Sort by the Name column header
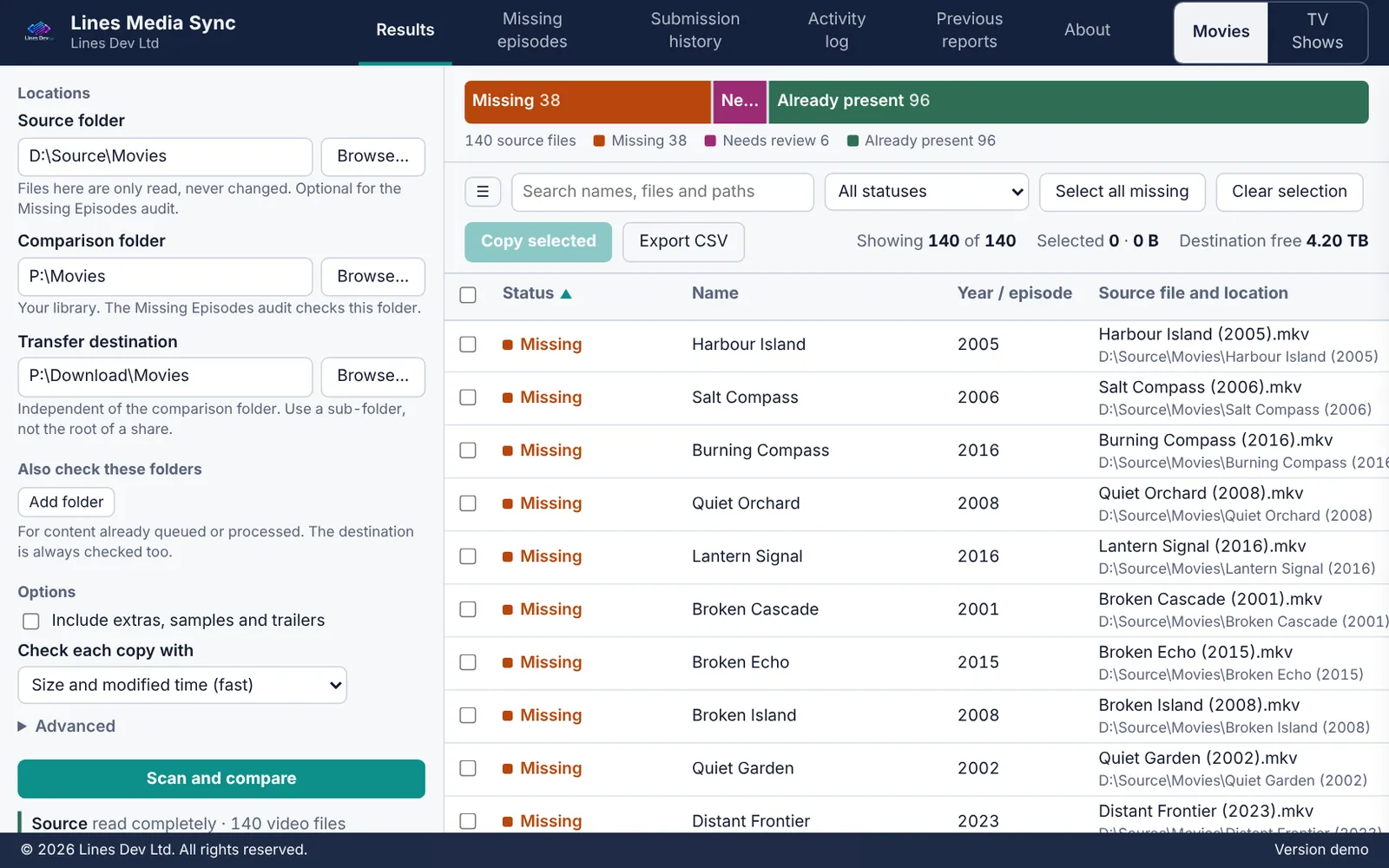The image size is (1389, 868). pyautogui.click(x=714, y=293)
